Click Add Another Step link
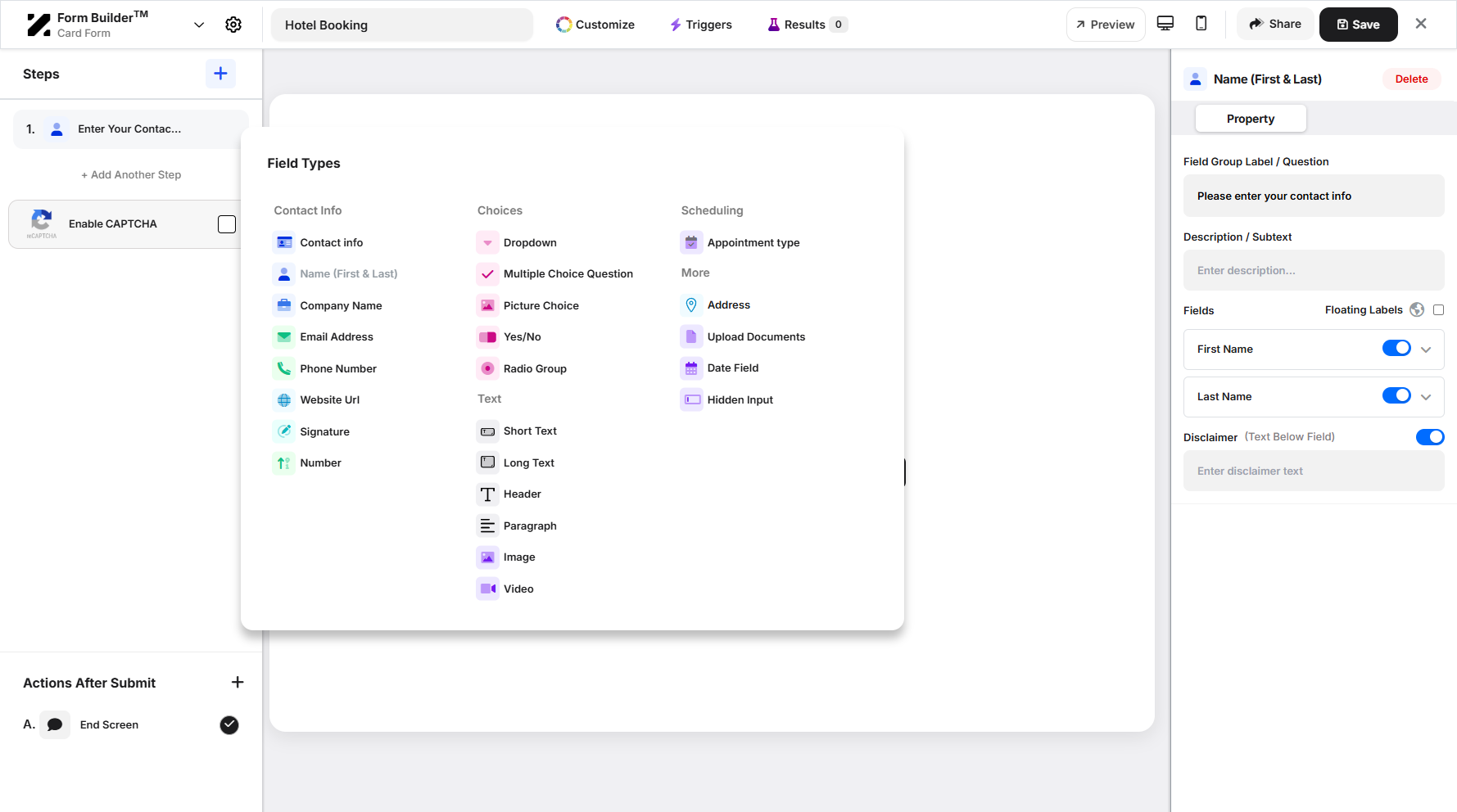 tap(131, 175)
